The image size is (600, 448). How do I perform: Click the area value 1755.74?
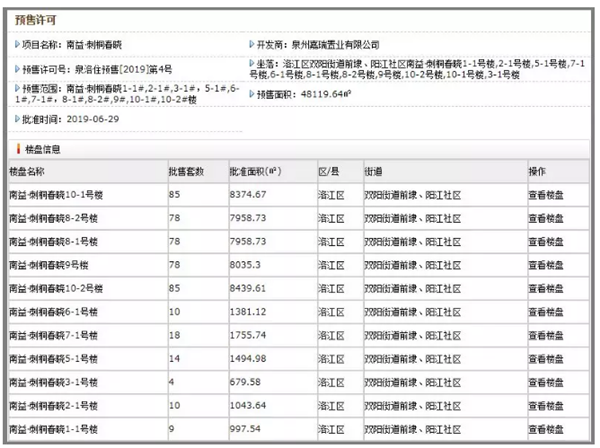click(x=248, y=335)
